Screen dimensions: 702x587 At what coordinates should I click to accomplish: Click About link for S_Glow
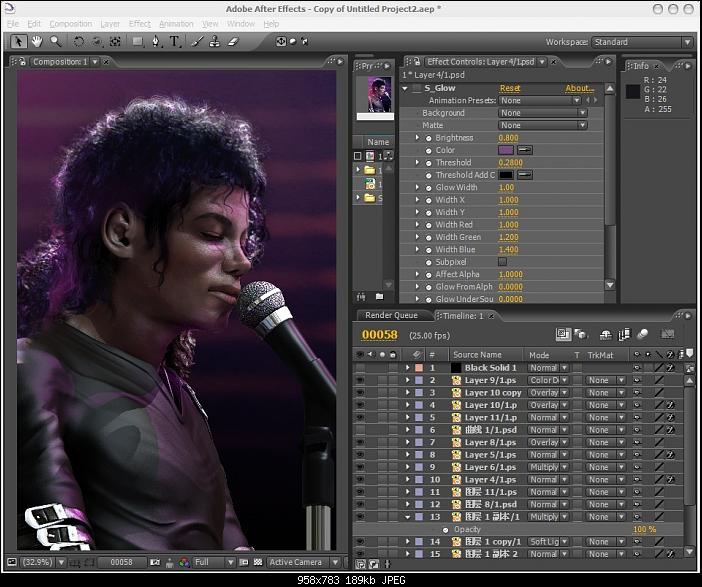coord(579,88)
